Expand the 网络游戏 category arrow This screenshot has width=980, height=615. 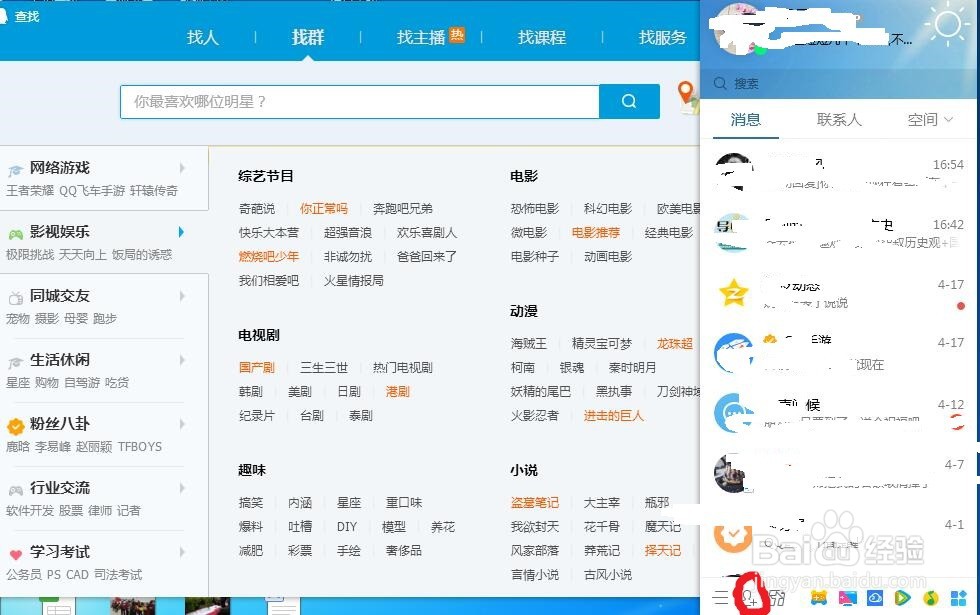pyautogui.click(x=182, y=168)
